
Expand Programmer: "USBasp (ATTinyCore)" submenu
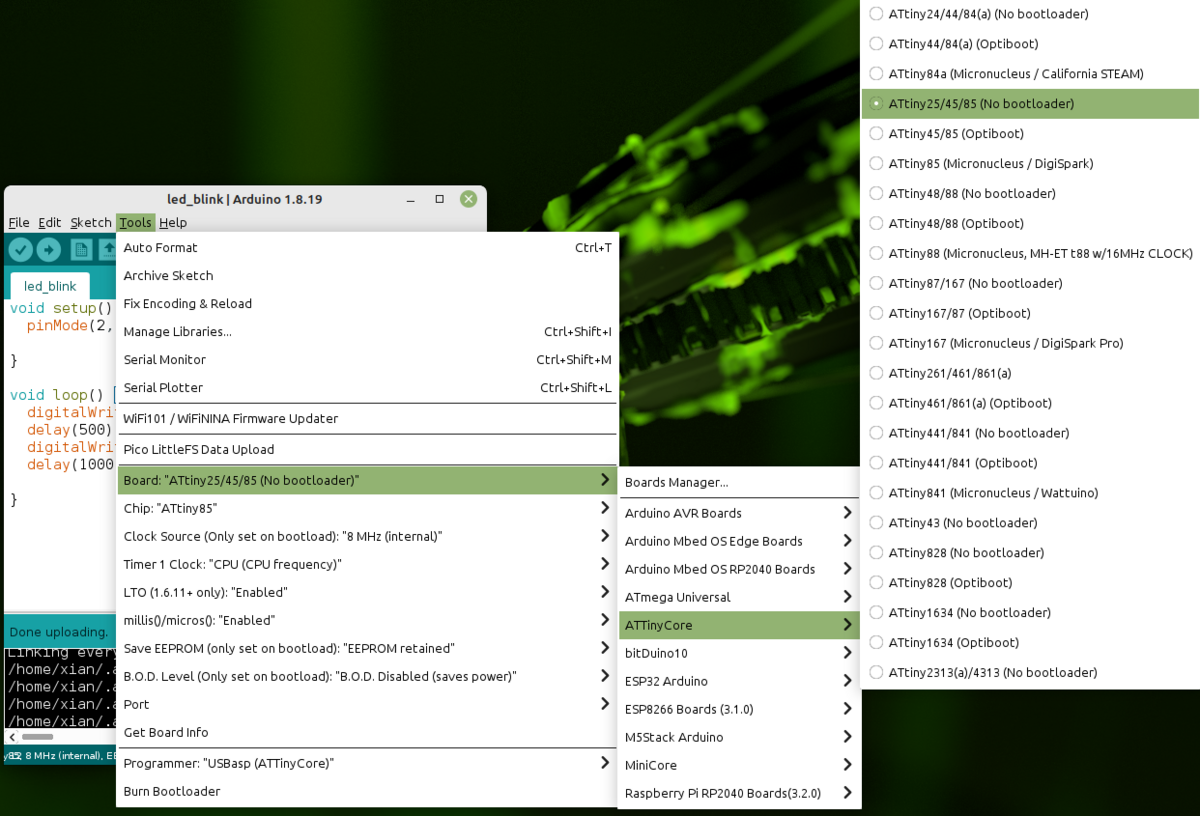pyautogui.click(x=367, y=763)
